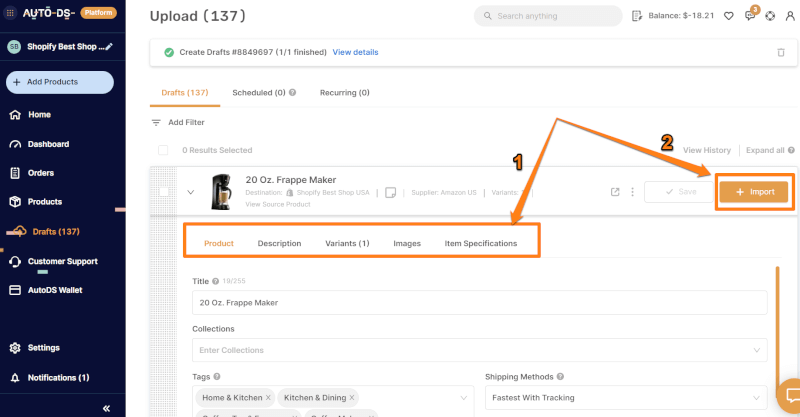Open chat messages icon with badge
The width and height of the screenshot is (800, 417).
tap(750, 16)
